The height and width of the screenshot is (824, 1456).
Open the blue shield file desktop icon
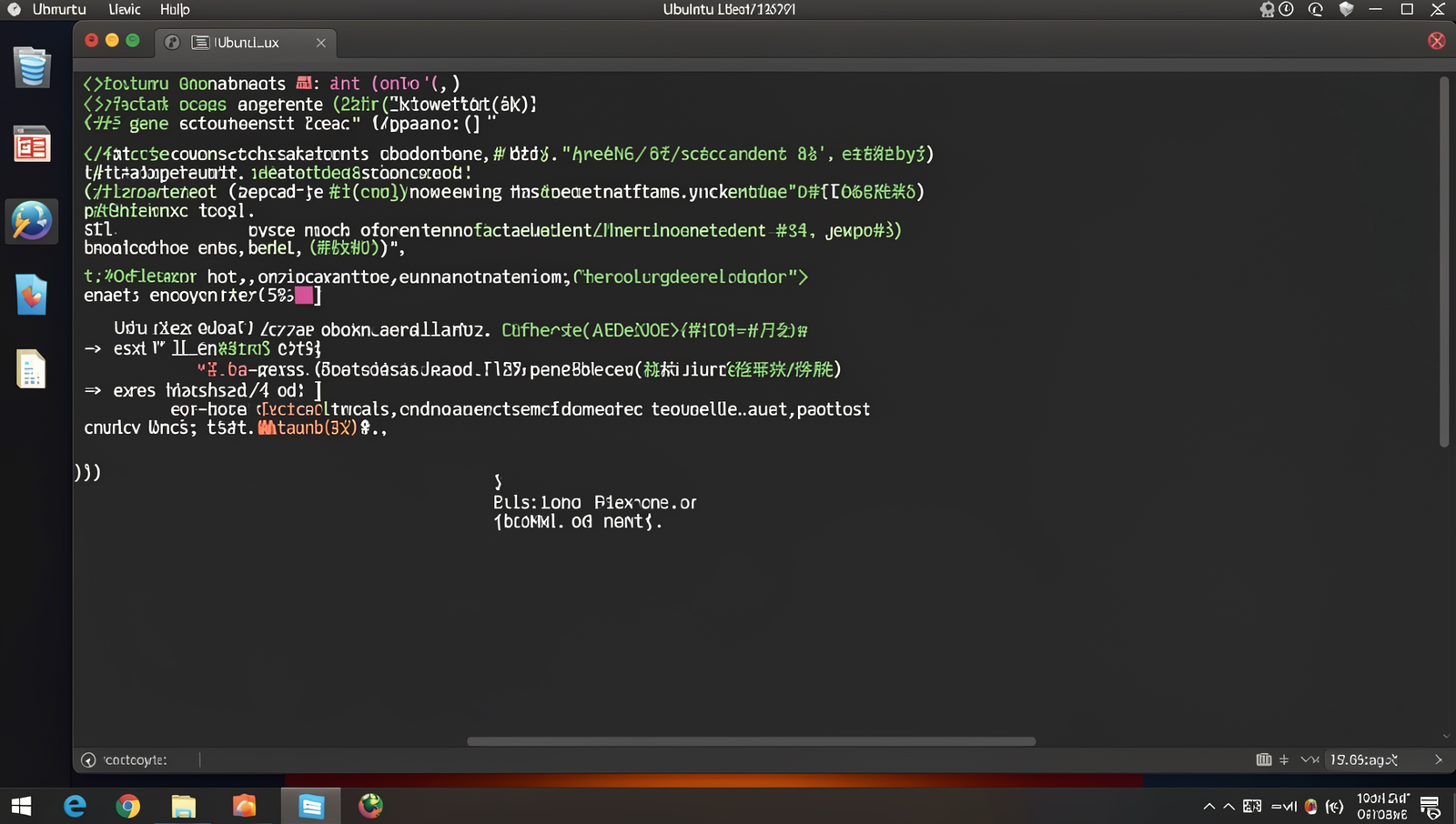[32, 295]
